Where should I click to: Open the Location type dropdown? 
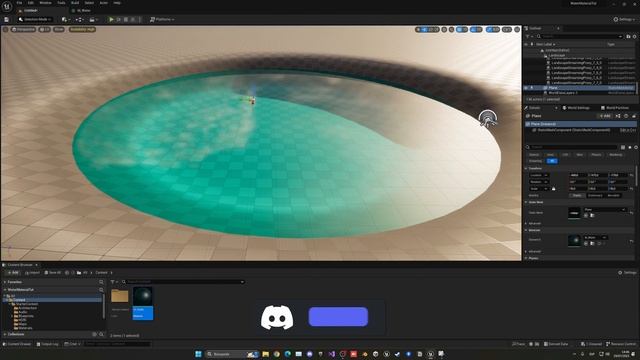click(540, 175)
